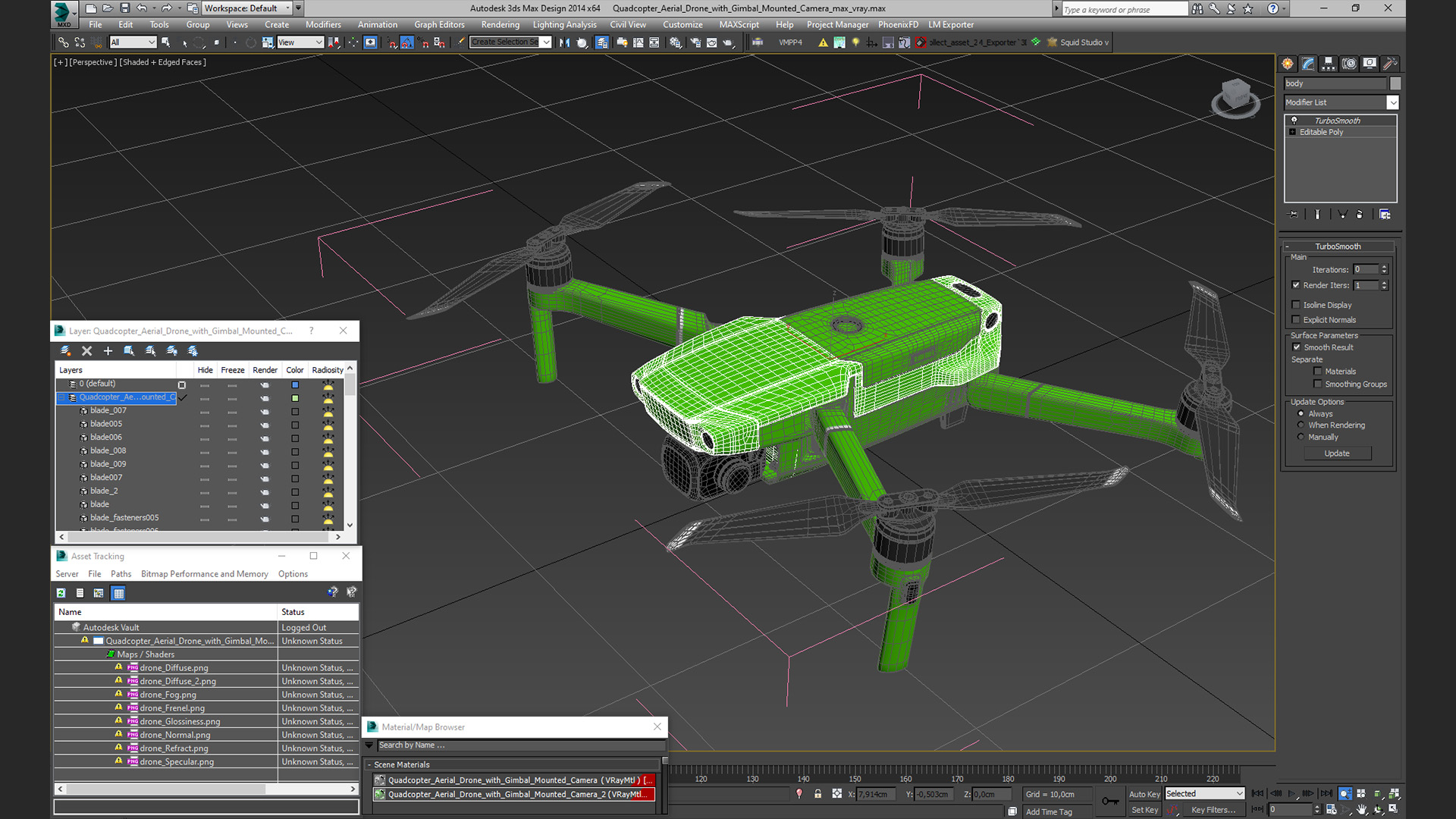Toggle the Smooth Result checkbox
The width and height of the screenshot is (1456, 819).
[1296, 347]
